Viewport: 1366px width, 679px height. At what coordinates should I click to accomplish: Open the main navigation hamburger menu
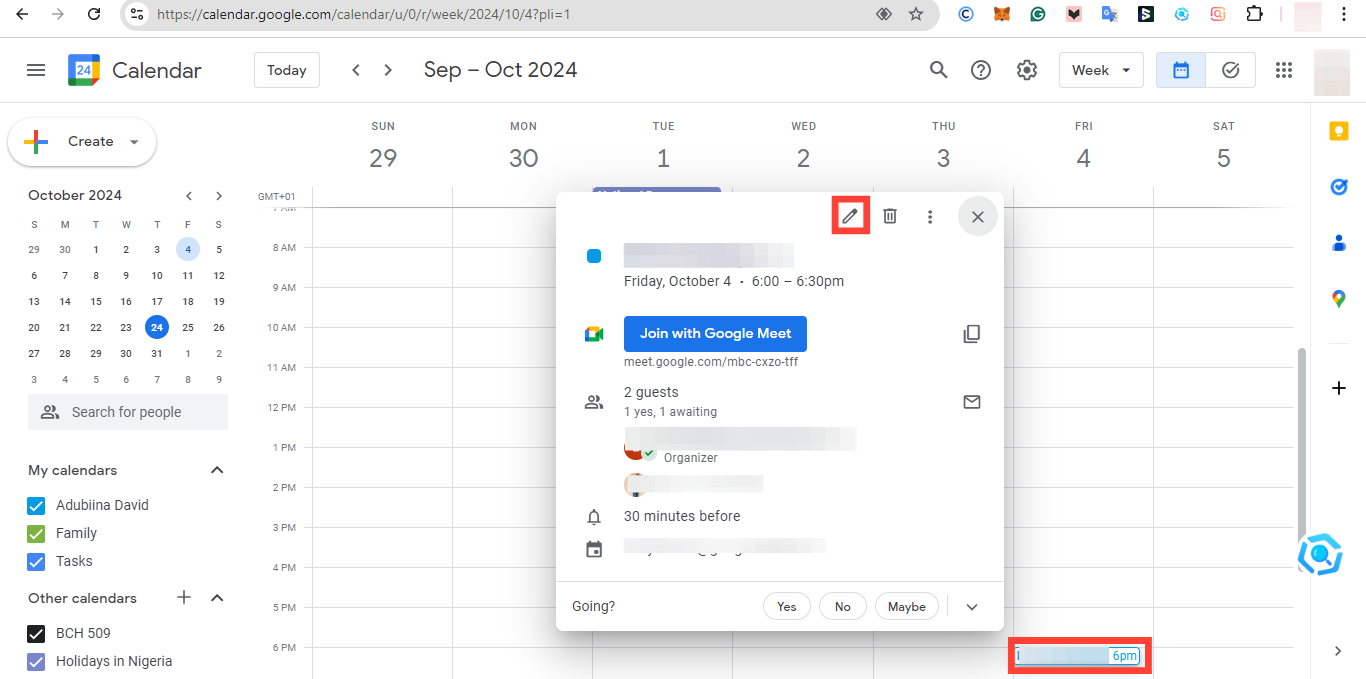click(36, 70)
